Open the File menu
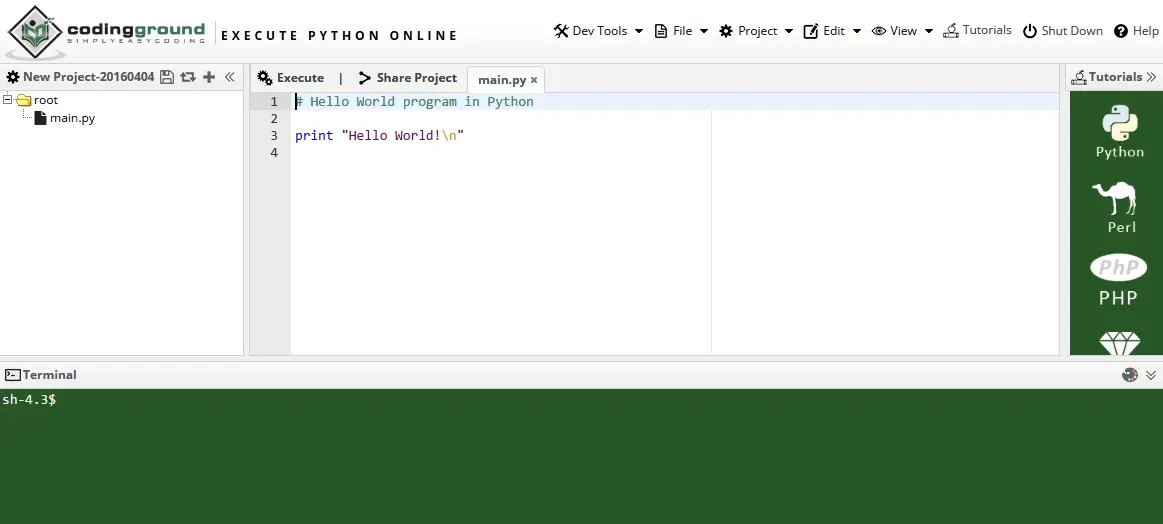 (682, 31)
